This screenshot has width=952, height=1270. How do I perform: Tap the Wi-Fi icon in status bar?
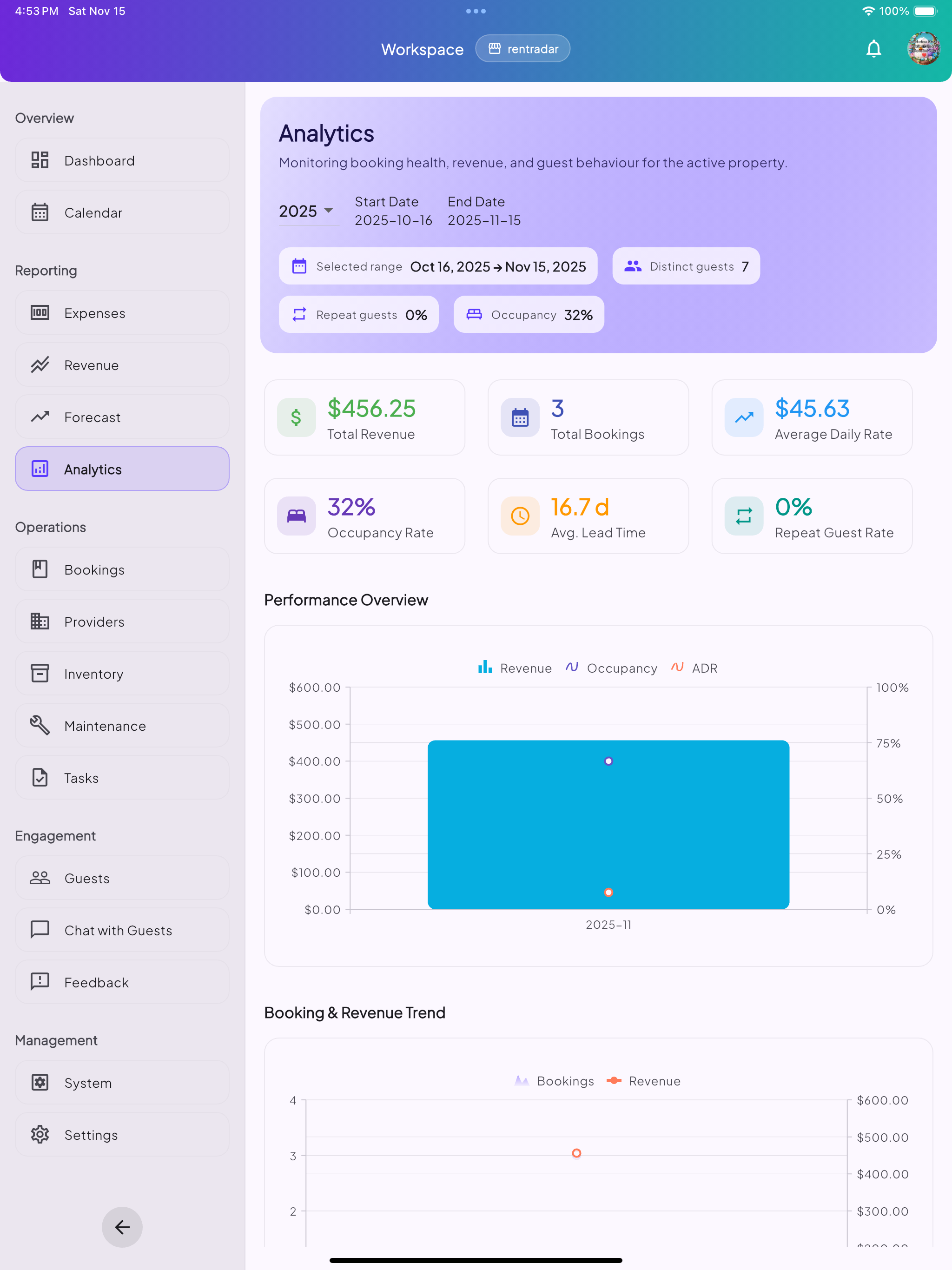(x=868, y=11)
